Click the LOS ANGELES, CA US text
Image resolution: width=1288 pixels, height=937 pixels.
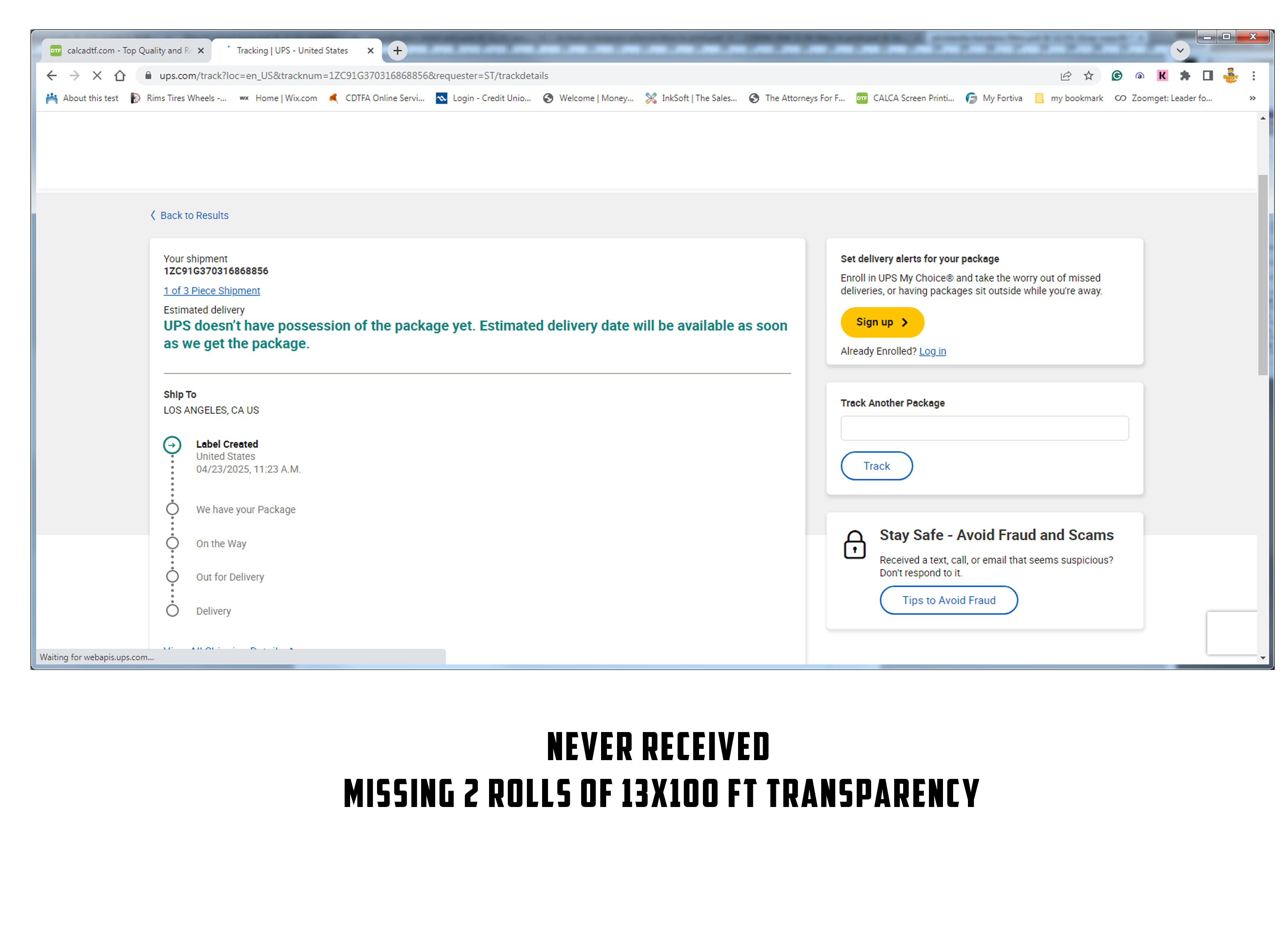click(211, 410)
